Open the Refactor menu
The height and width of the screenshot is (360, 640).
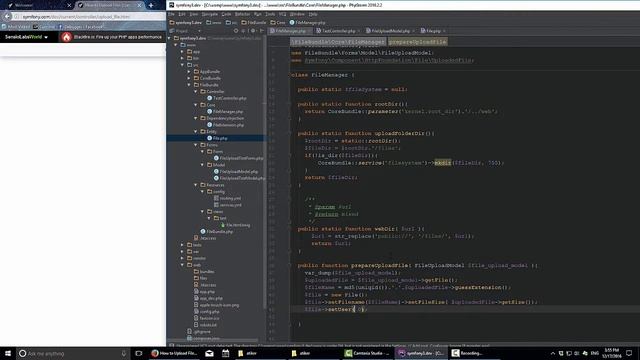[242, 14]
